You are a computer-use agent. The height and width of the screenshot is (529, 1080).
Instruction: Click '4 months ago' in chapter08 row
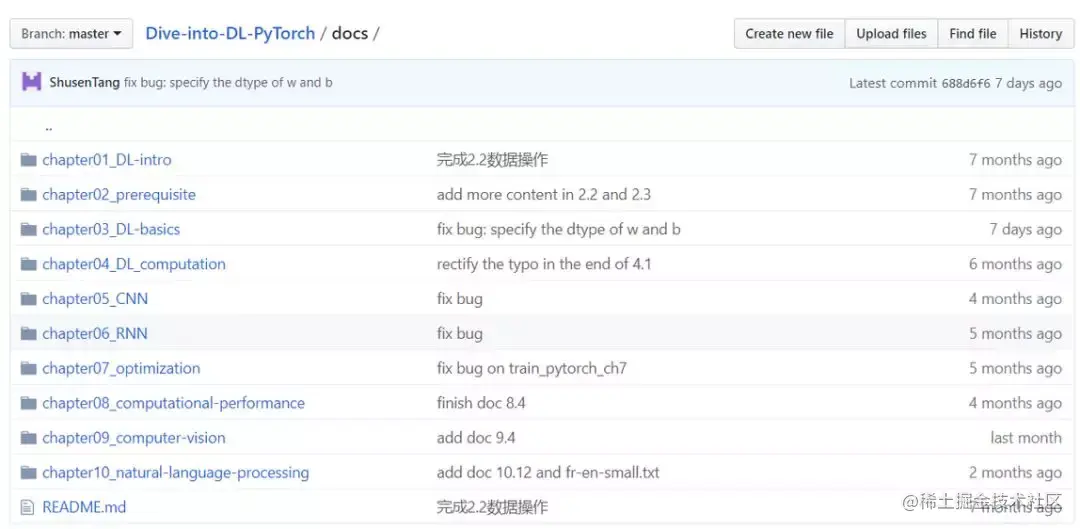1015,403
